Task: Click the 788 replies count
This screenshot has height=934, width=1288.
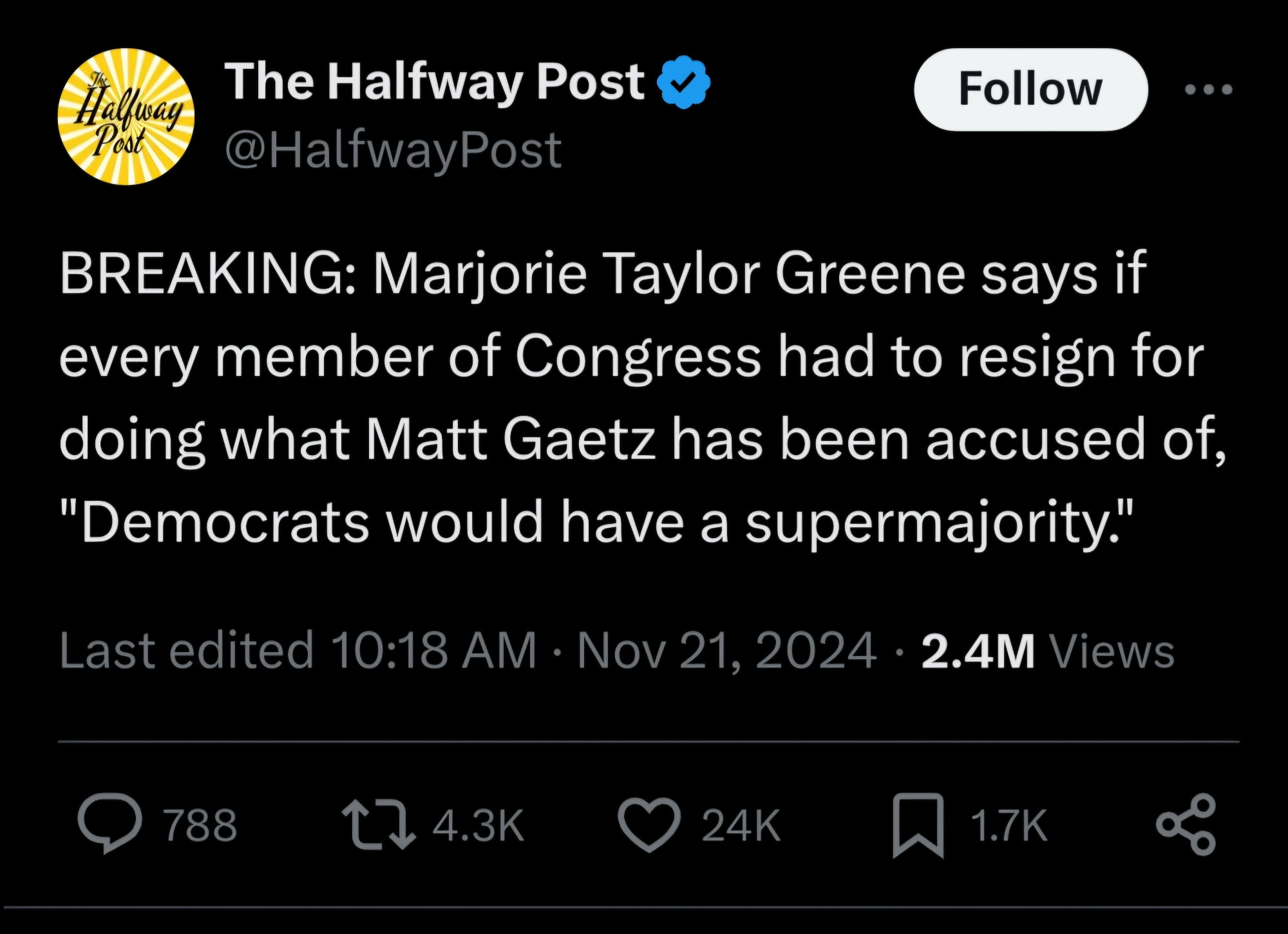Action: [x=200, y=826]
